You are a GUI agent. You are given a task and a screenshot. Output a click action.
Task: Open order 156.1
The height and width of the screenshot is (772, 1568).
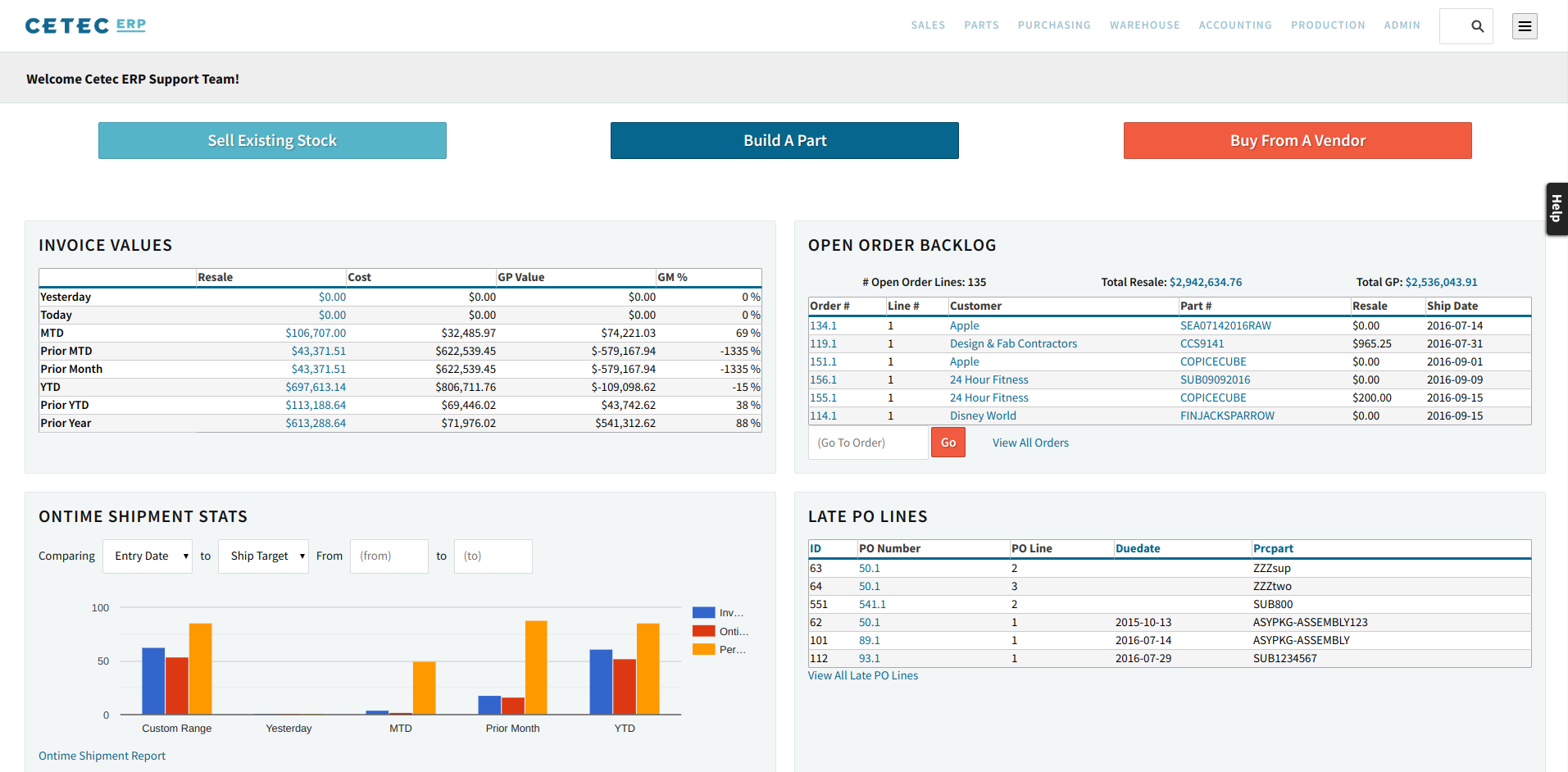pyautogui.click(x=824, y=379)
